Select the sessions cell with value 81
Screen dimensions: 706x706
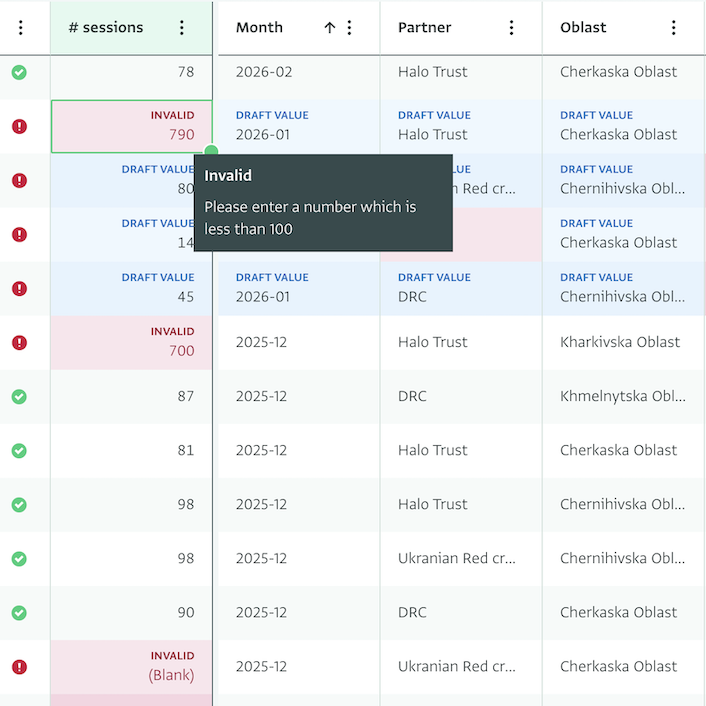click(131, 451)
